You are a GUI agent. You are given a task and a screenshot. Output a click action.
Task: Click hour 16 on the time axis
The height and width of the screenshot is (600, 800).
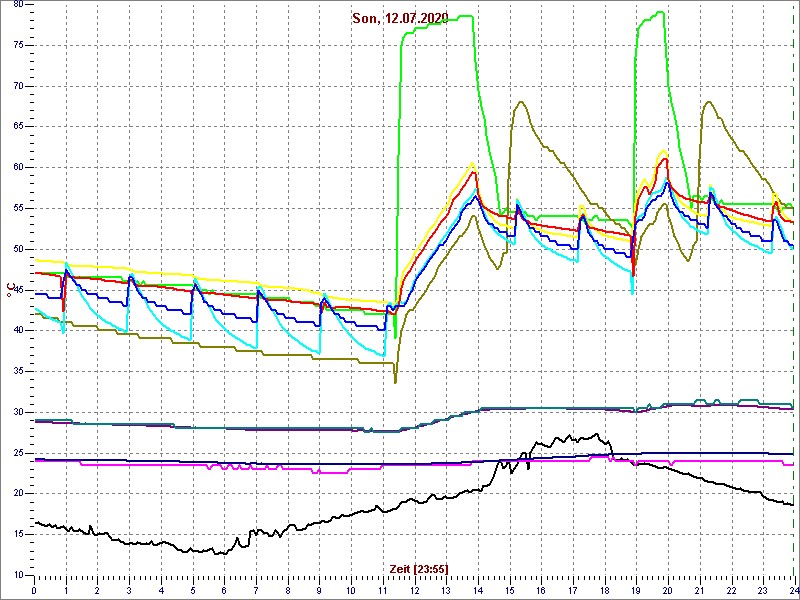click(x=541, y=590)
